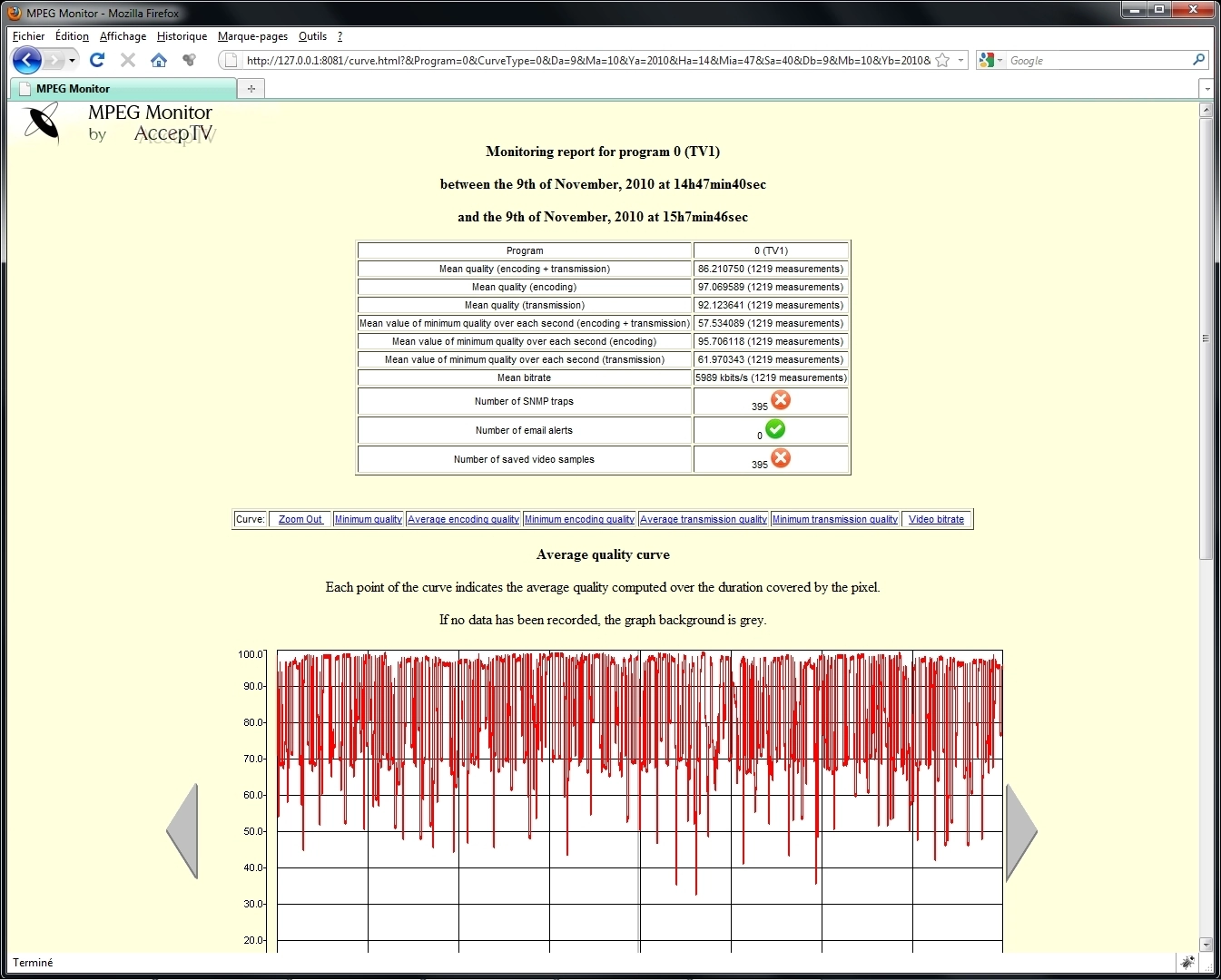Viewport: 1221px width, 980px height.
Task: Bookmark this page with the star icon
Action: 942,60
